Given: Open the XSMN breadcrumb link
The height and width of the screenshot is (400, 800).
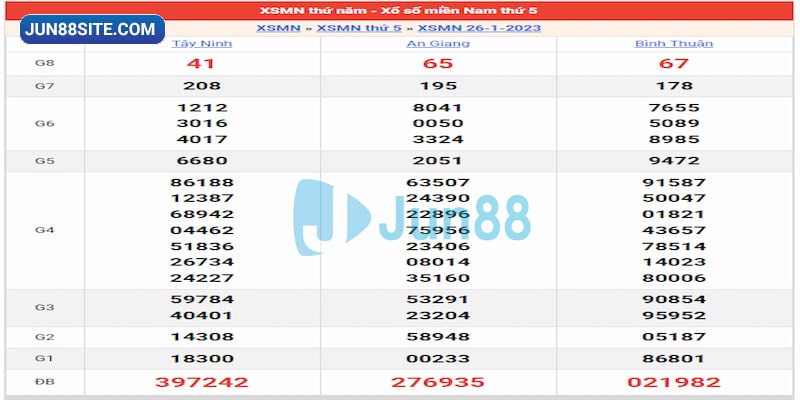Looking at the screenshot, I should point(278,28).
